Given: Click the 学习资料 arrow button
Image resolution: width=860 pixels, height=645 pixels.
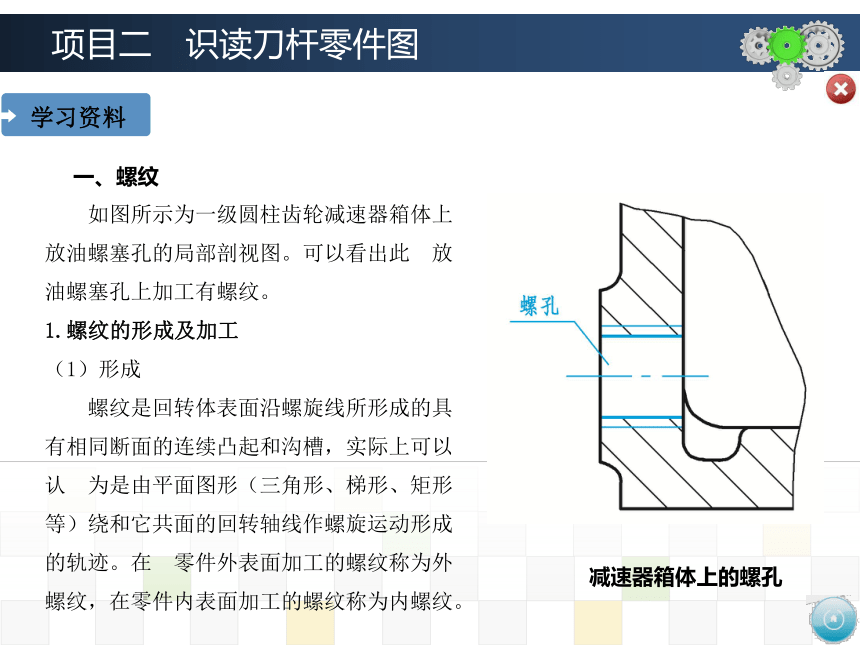Looking at the screenshot, I should (x=76, y=115).
